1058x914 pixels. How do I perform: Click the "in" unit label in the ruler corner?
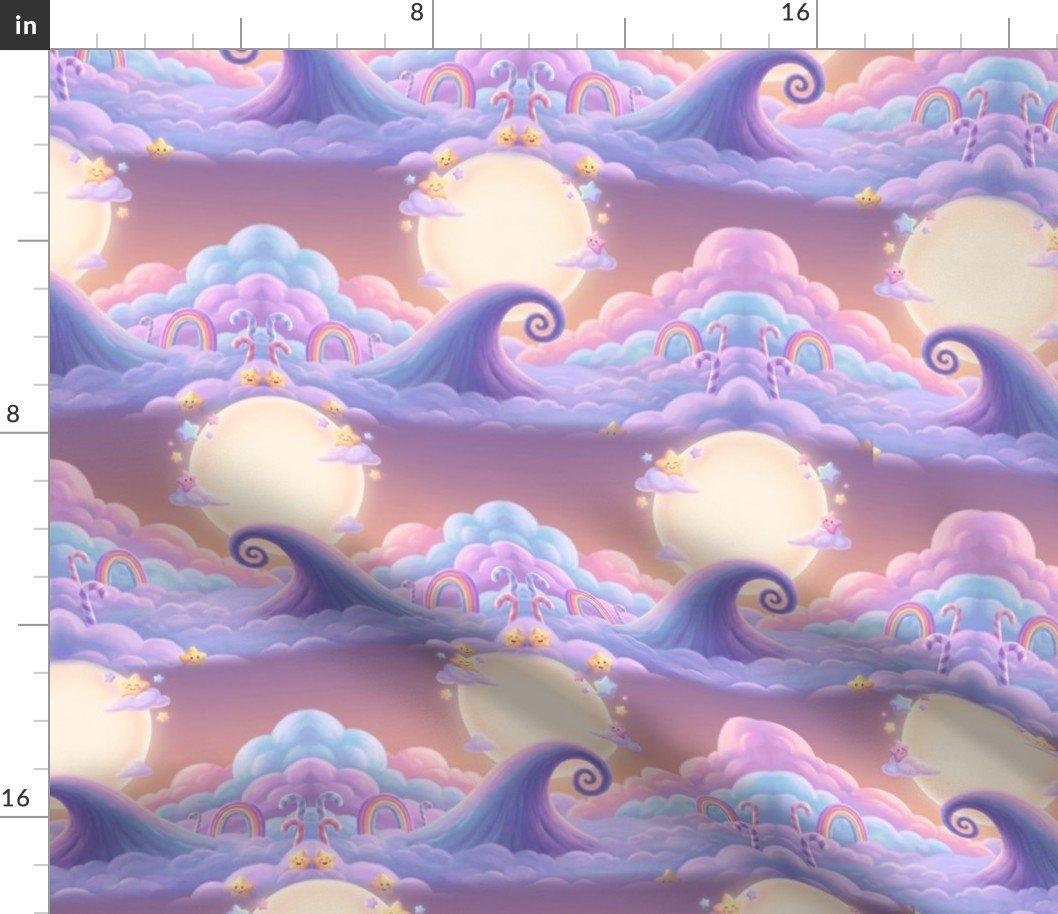point(25,25)
